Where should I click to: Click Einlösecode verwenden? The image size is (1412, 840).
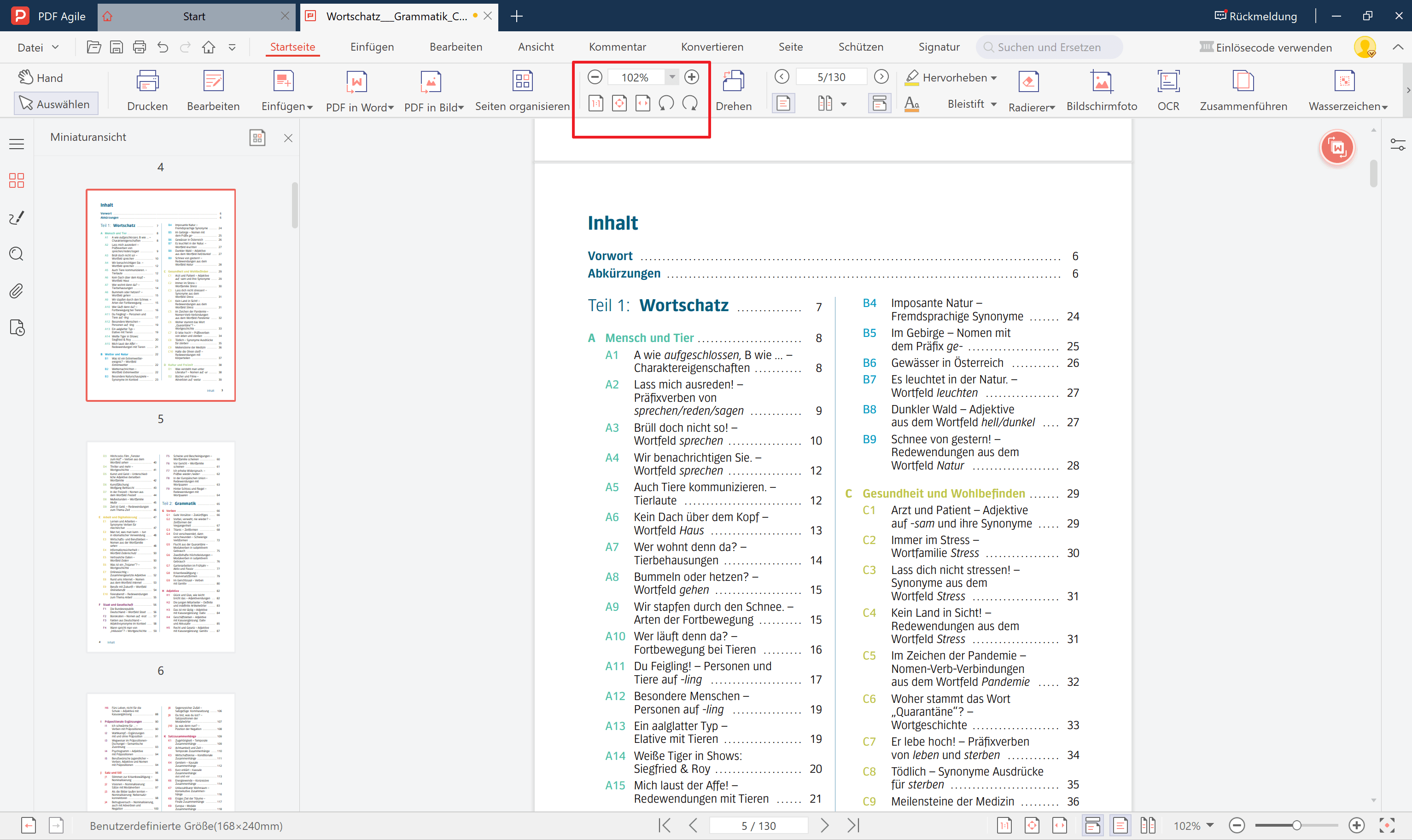[1265, 47]
